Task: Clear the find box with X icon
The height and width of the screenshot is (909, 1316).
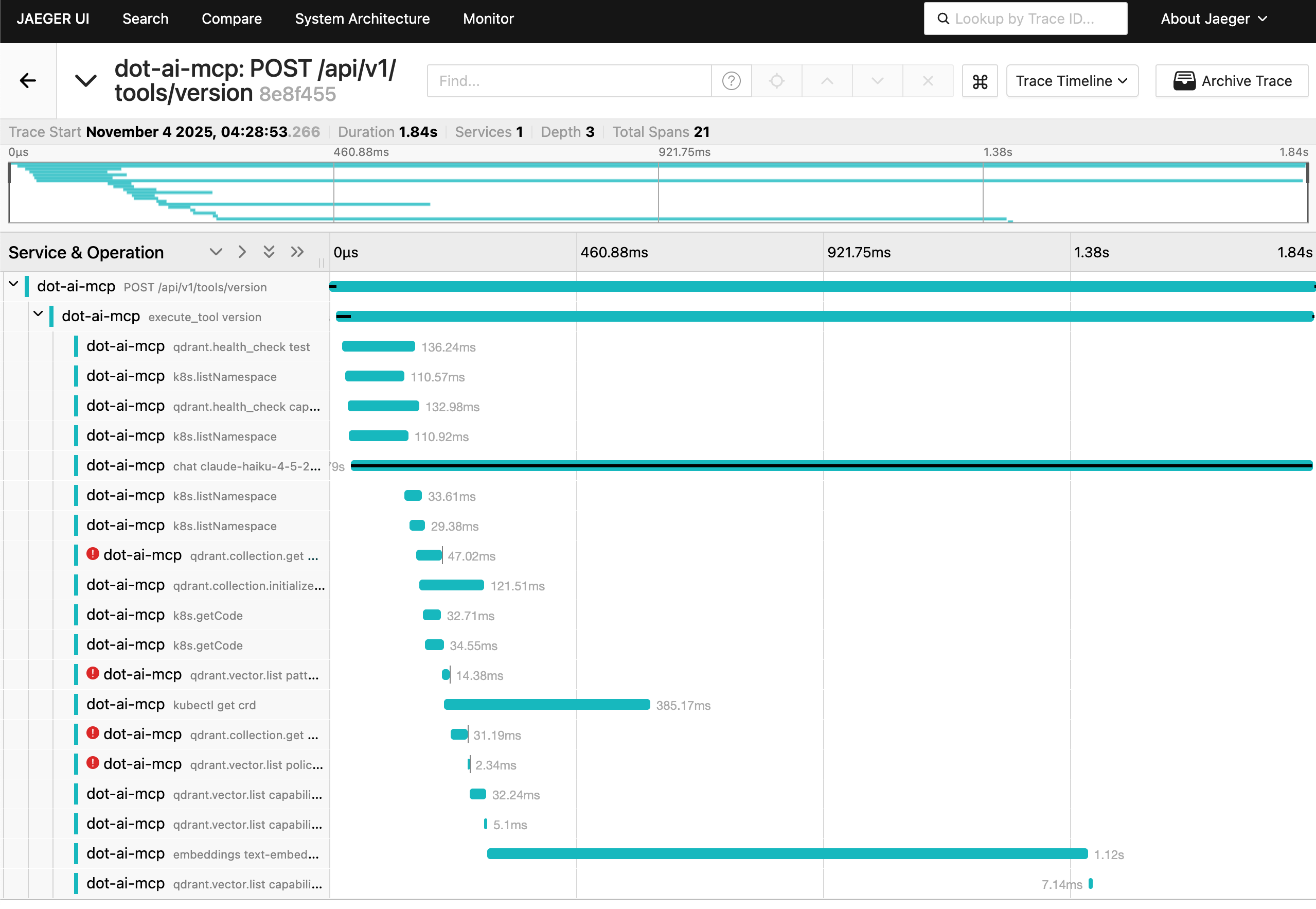Action: (927, 81)
